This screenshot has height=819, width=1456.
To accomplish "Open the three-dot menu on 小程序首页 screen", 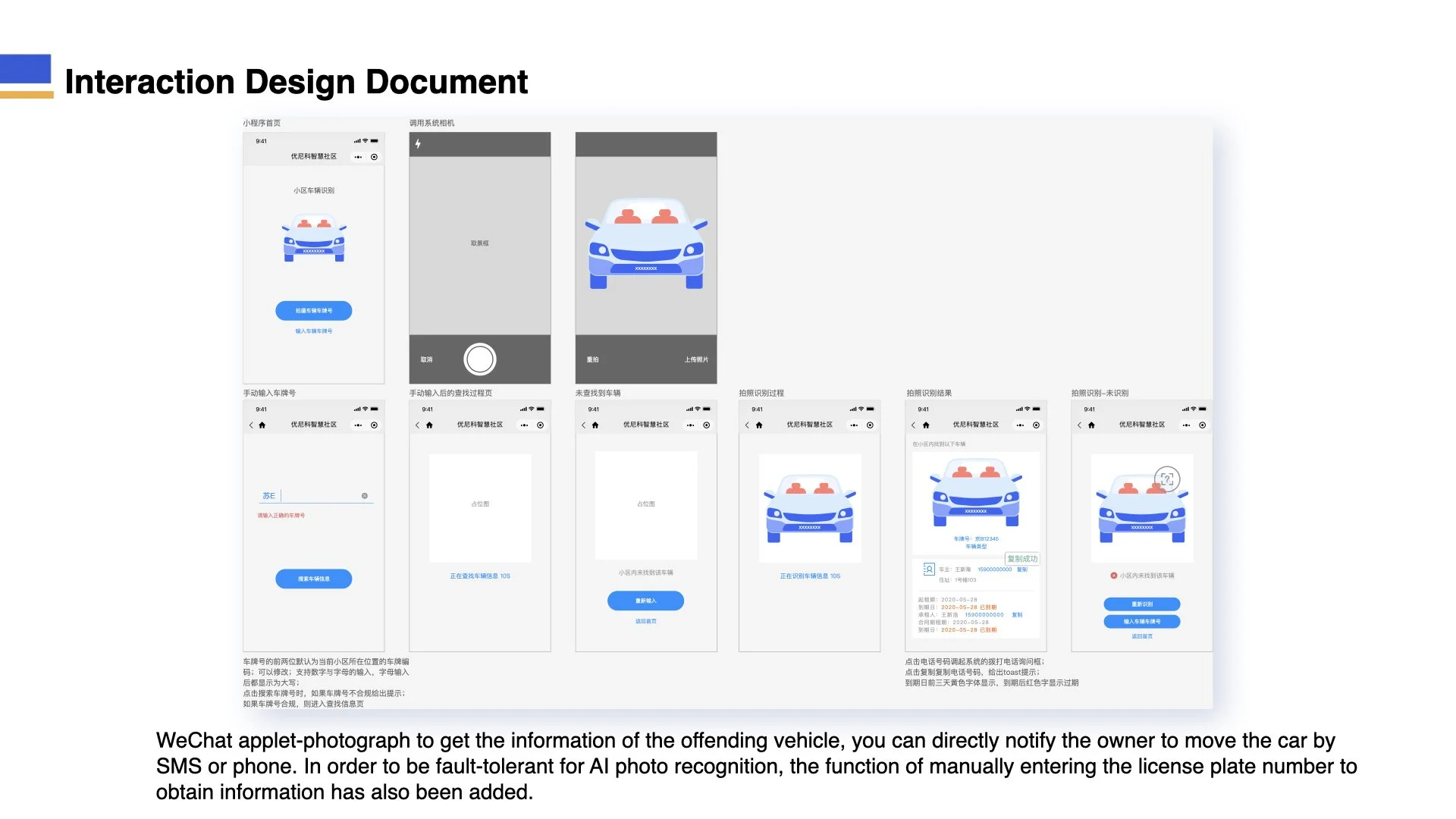I will [358, 157].
